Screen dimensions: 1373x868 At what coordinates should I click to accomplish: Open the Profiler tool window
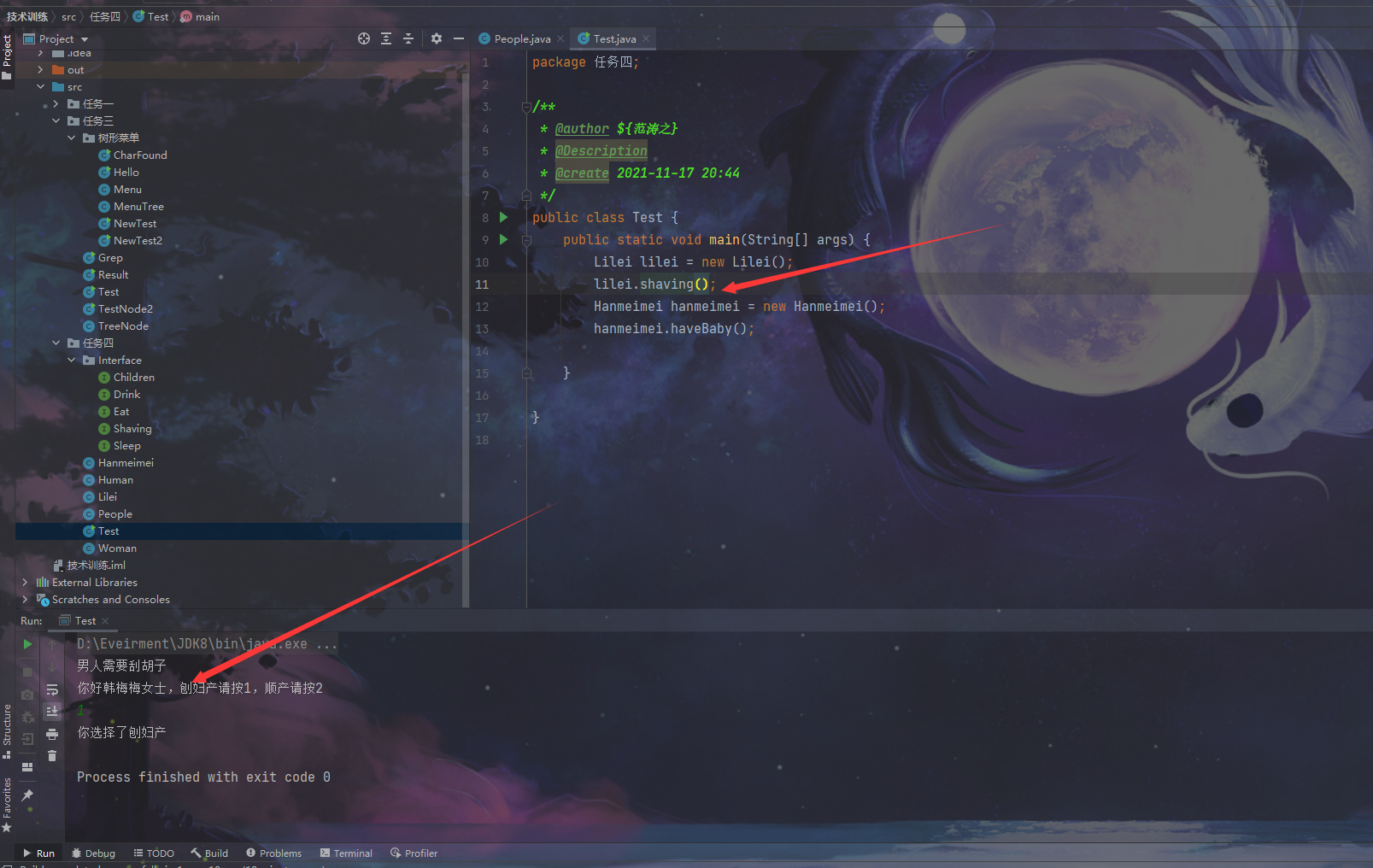(x=414, y=853)
